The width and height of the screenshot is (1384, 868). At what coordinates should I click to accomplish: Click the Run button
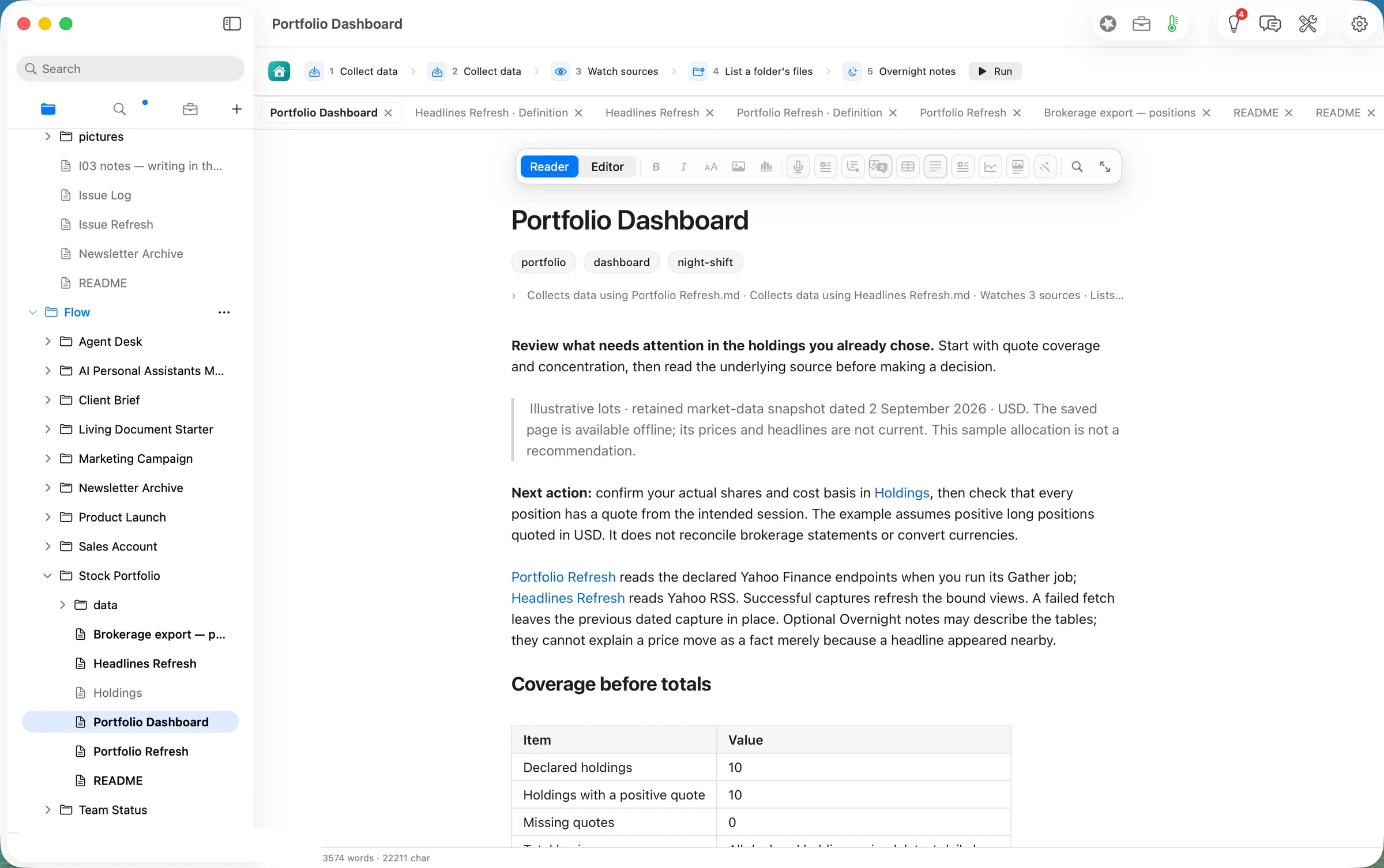(995, 71)
